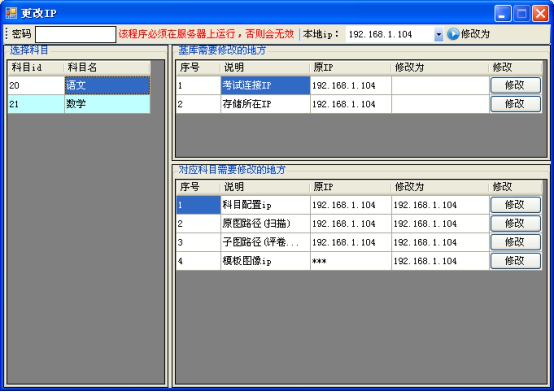
Task: Select the 192.168.1.104 value in the local IP box
Action: coord(380,34)
